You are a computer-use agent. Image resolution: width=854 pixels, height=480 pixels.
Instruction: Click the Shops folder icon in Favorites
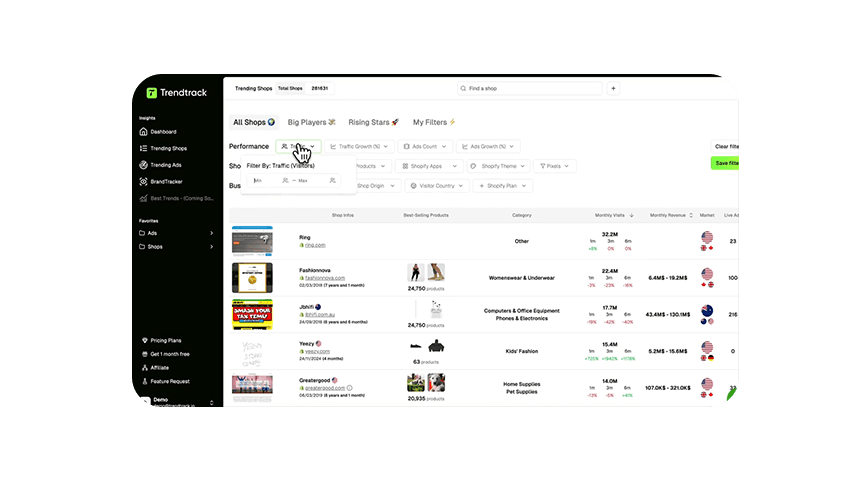coord(142,246)
